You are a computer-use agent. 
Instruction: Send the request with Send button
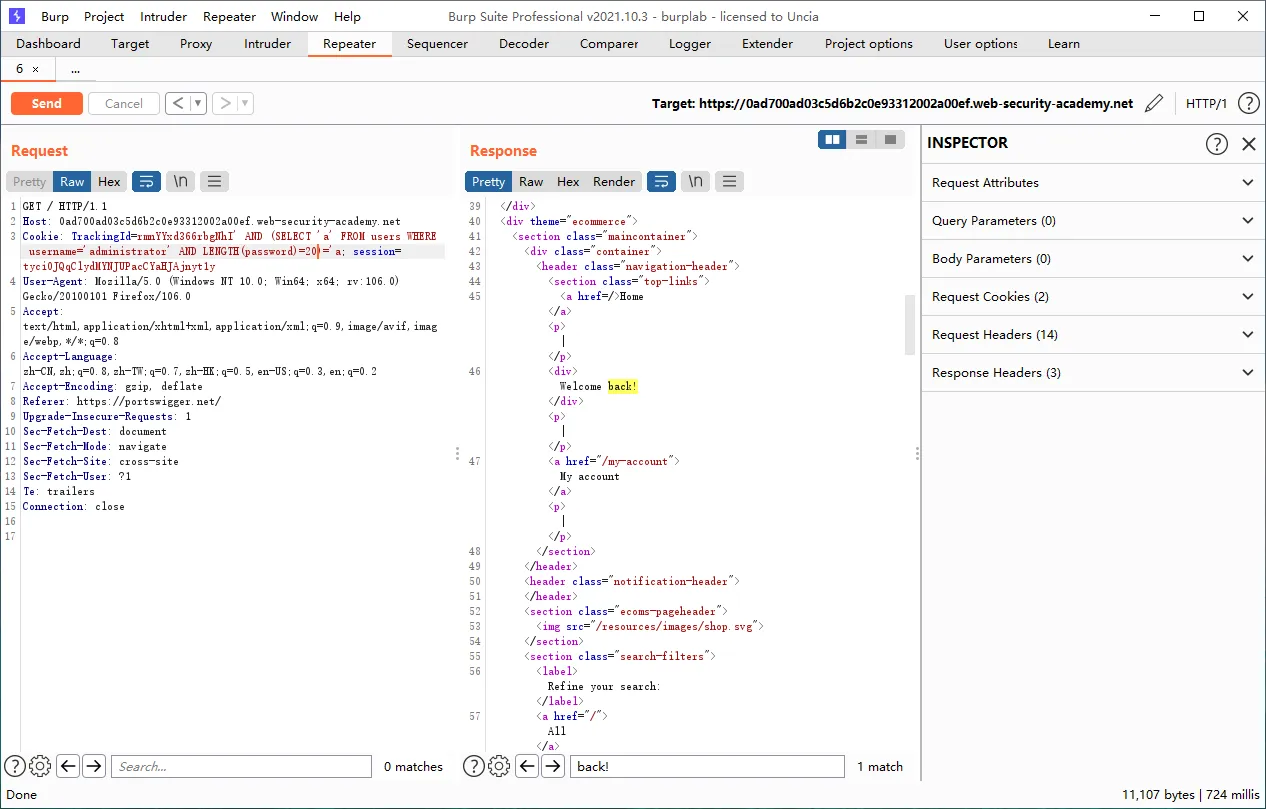point(47,103)
